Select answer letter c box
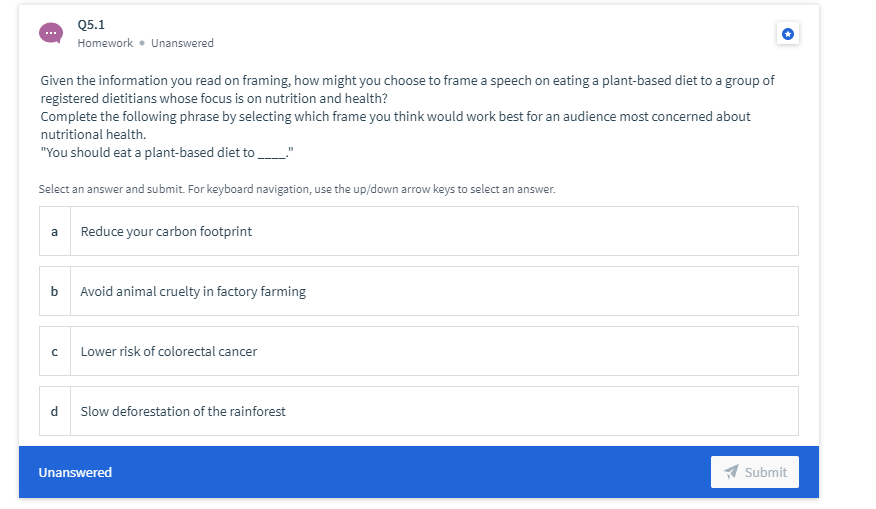Image resolution: width=876 pixels, height=509 pixels. pos(55,351)
